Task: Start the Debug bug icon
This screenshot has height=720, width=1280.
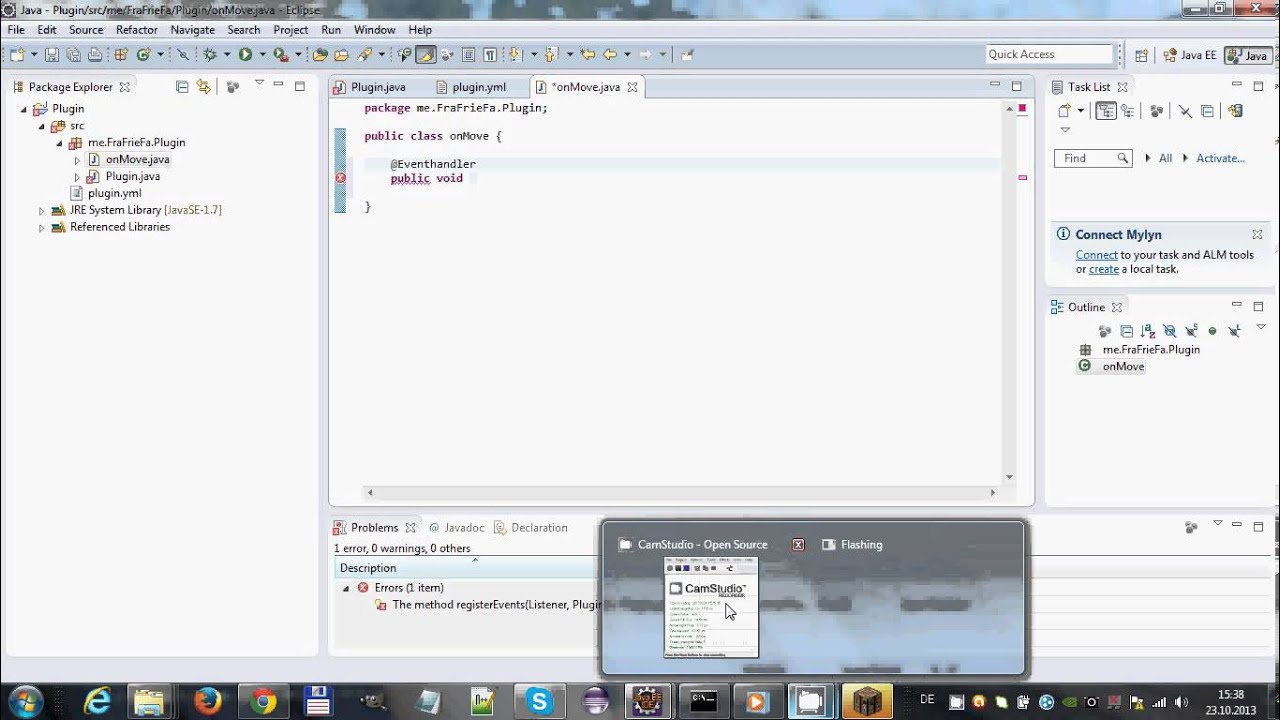Action: click(x=210, y=55)
